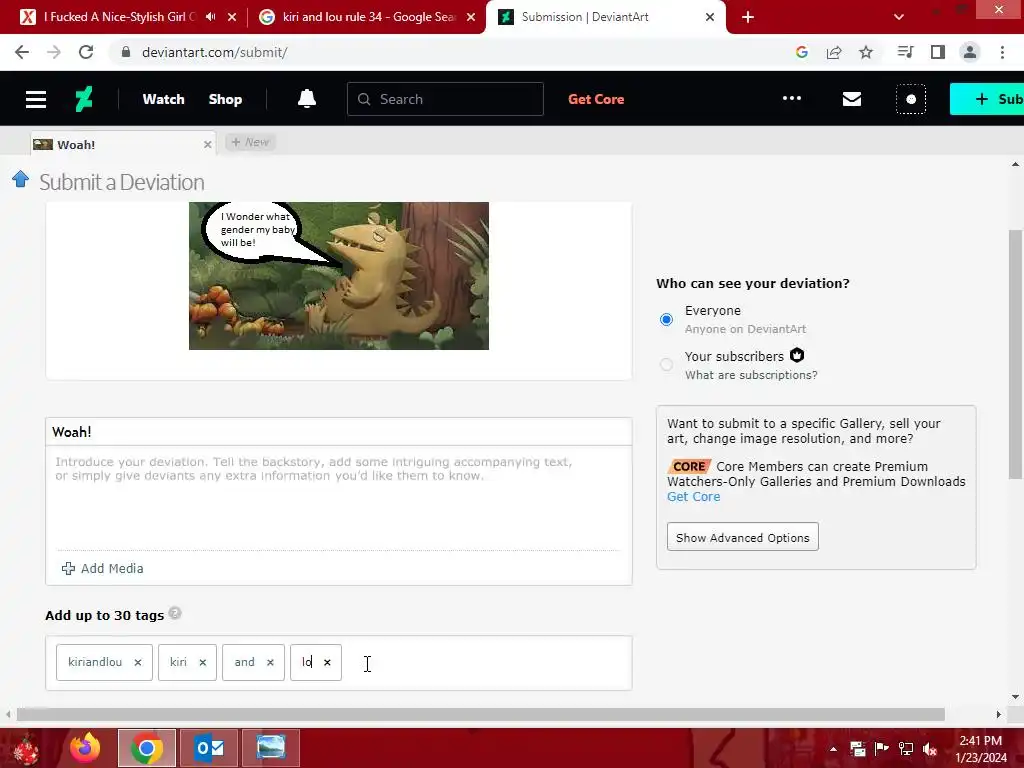Image resolution: width=1024 pixels, height=768 pixels.
Task: Click the blue Get Core link in sidebar
Action: (x=694, y=496)
